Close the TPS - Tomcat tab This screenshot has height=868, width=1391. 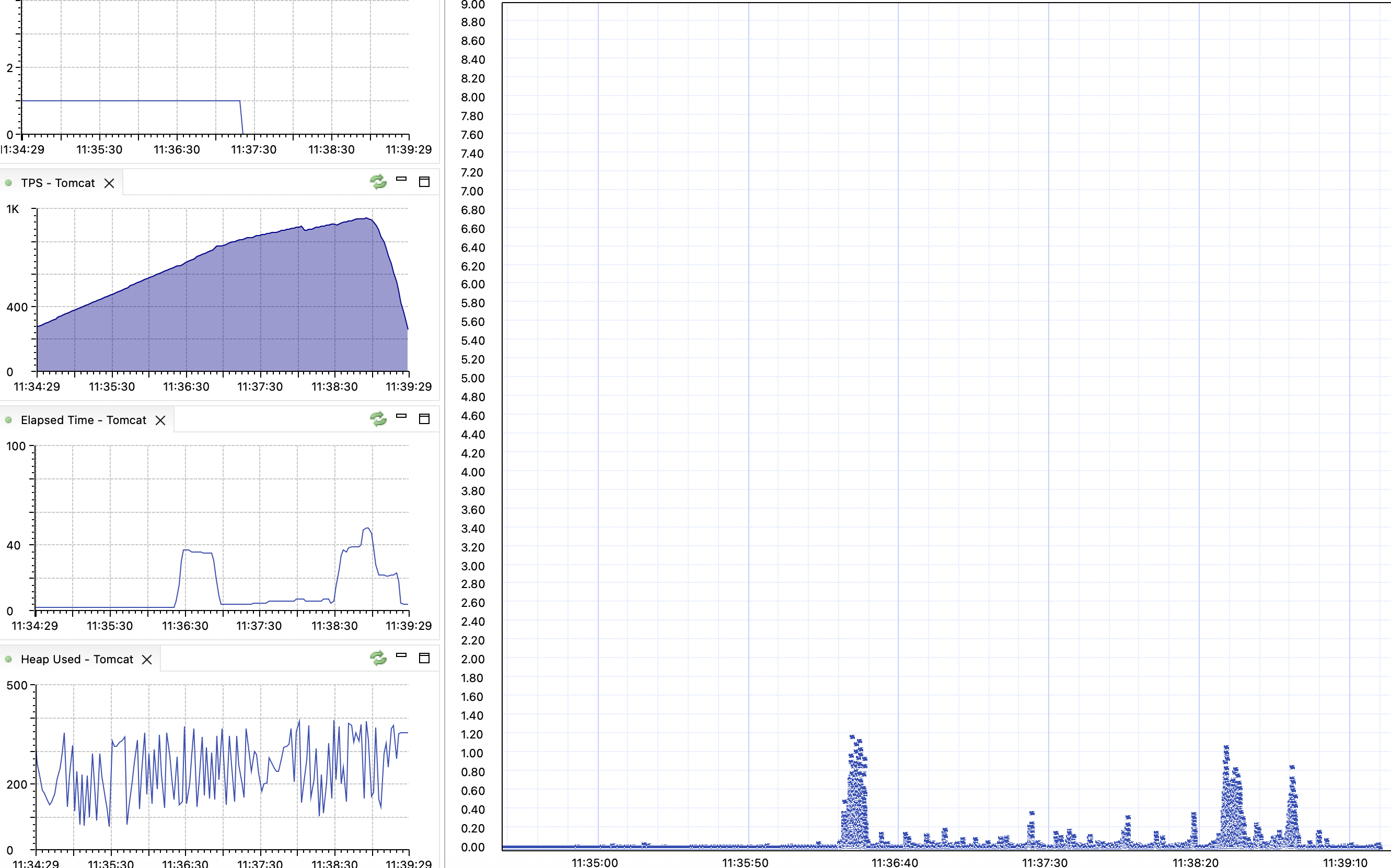[x=109, y=183]
